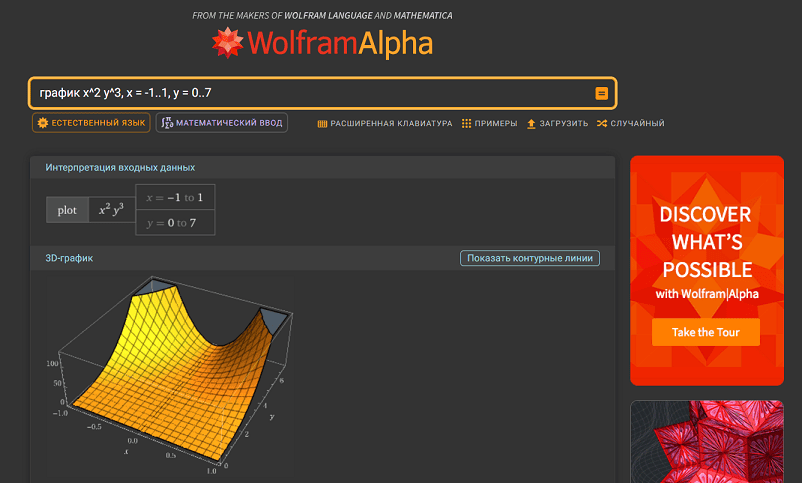The height and width of the screenshot is (483, 802).
Task: Click Загрузить upload option
Action: (558, 123)
